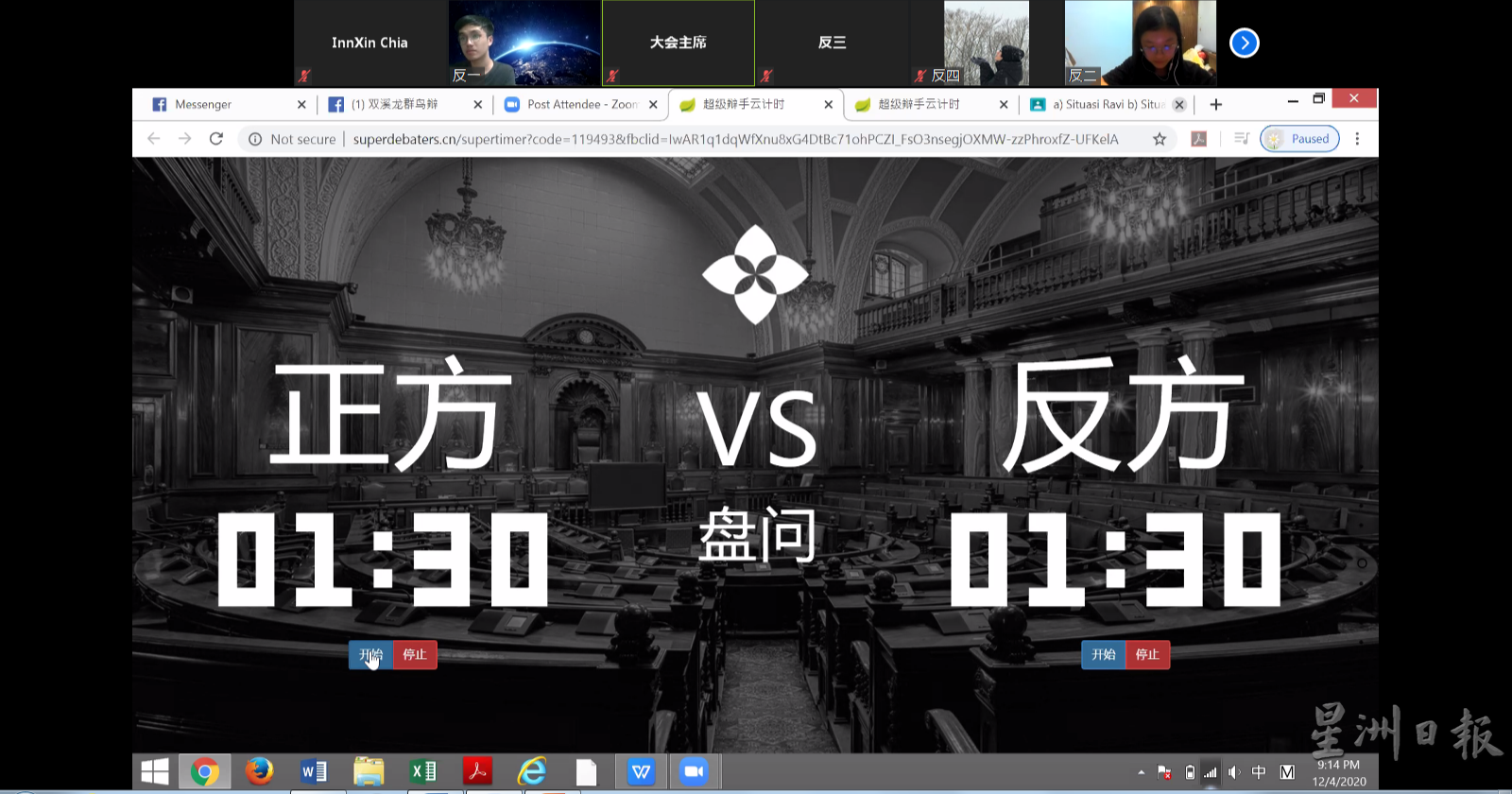The height and width of the screenshot is (794, 1512).
Task: Open Microsoft Excel from the taskbar
Action: pos(423,772)
